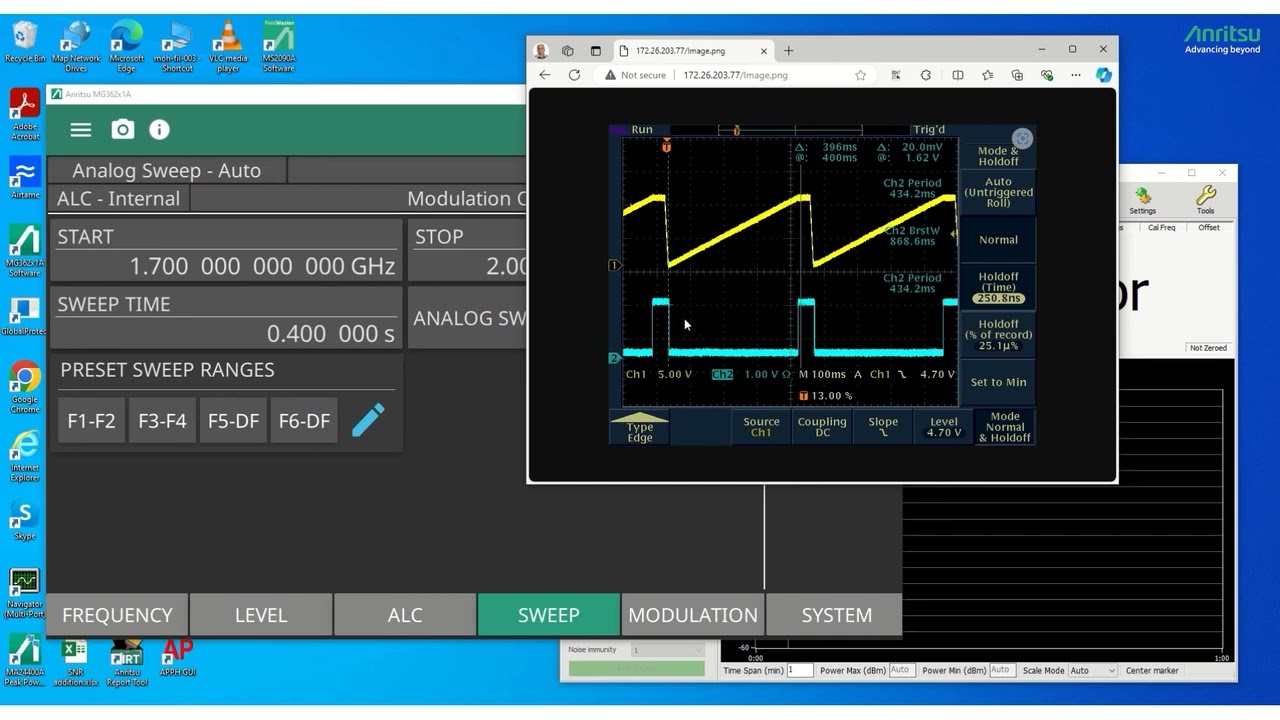Switch to the LEVEL tab
Viewport: 1280px width, 720px height.
[261, 615]
